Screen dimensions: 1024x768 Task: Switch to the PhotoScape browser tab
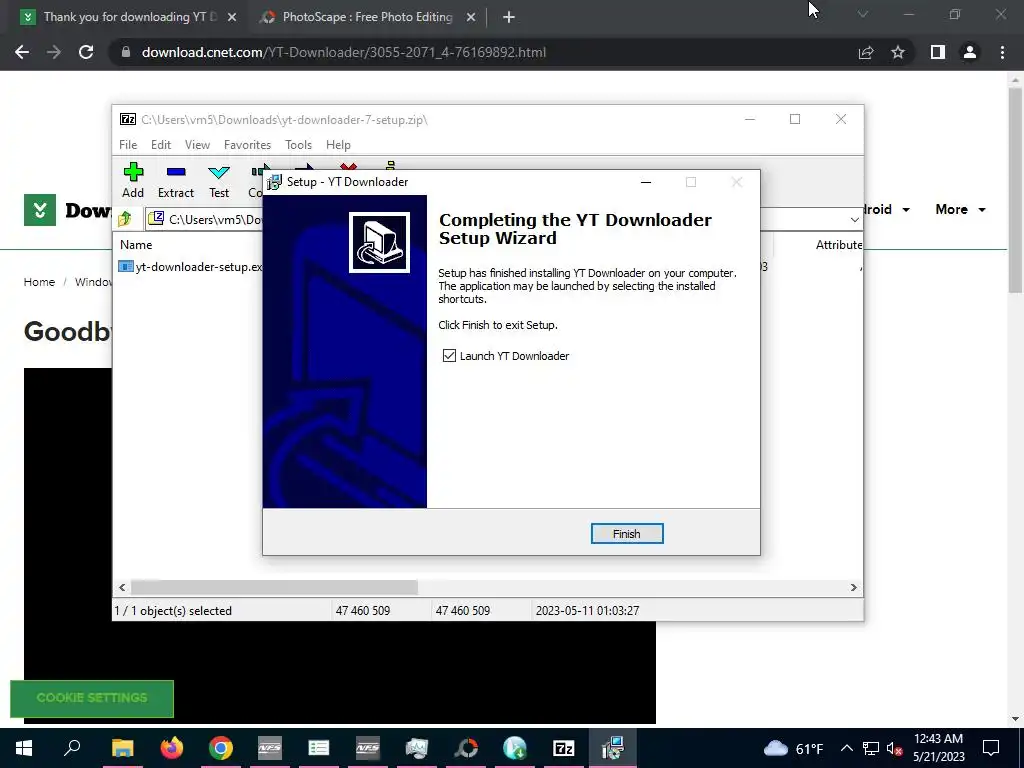tap(367, 17)
